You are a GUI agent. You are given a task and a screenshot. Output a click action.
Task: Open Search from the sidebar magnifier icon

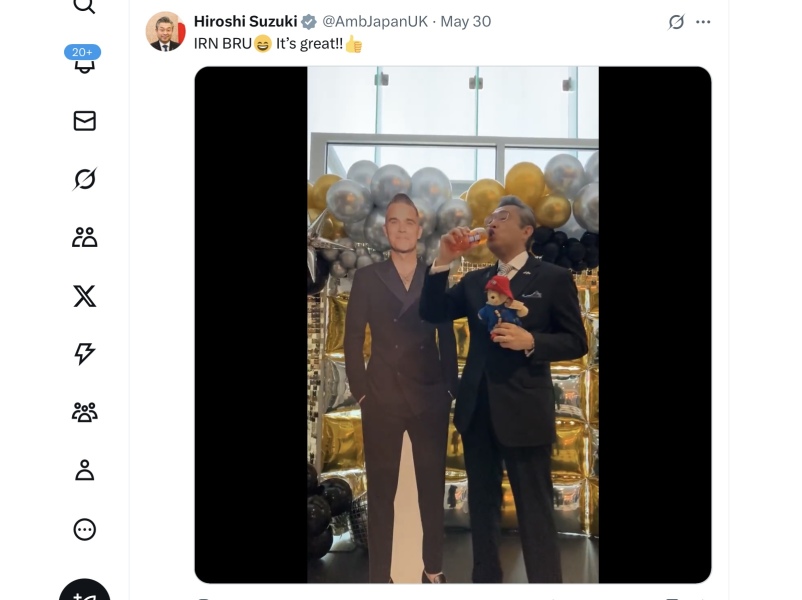click(x=84, y=5)
